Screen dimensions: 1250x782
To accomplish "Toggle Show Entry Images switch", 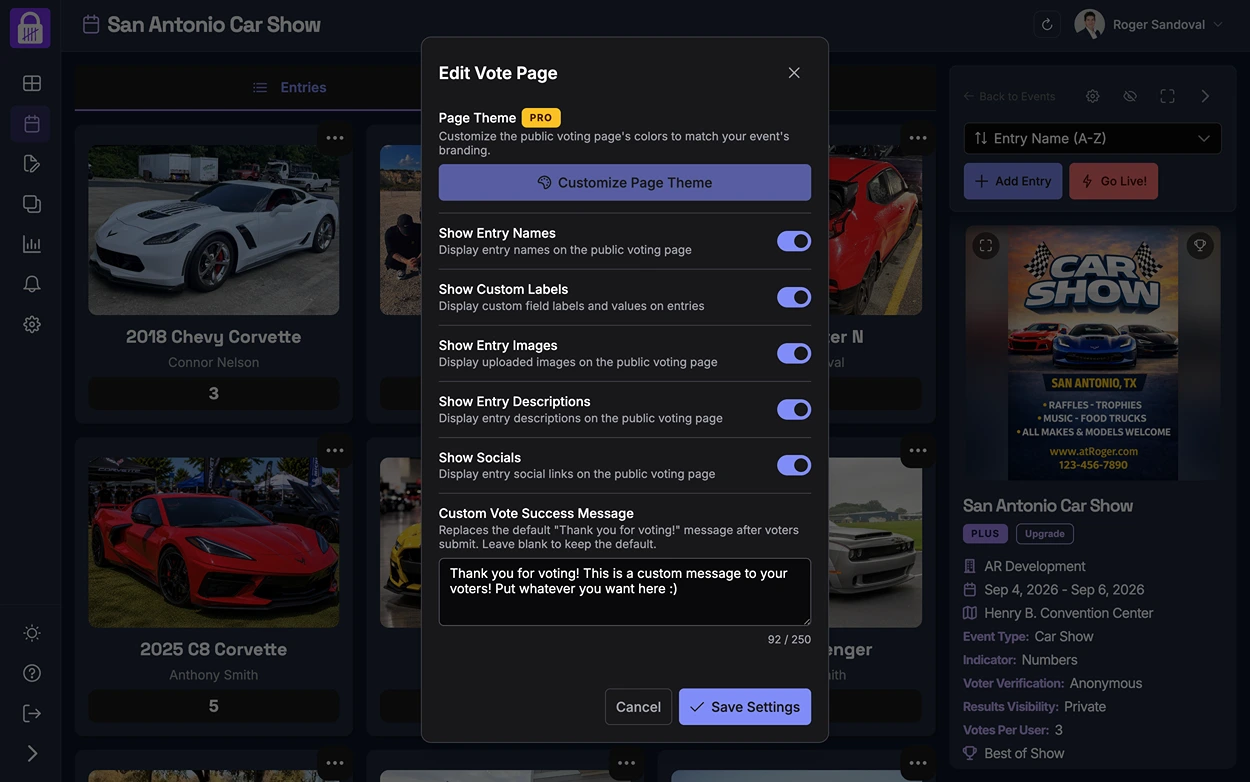I will click(794, 353).
